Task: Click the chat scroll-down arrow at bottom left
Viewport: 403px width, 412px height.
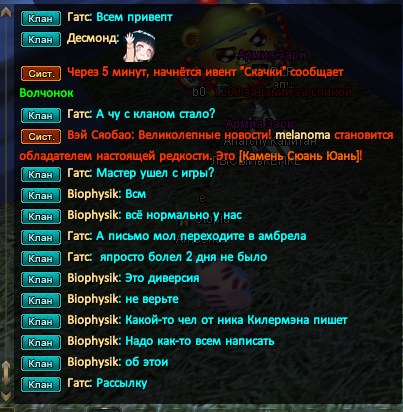Action: [x=6, y=396]
